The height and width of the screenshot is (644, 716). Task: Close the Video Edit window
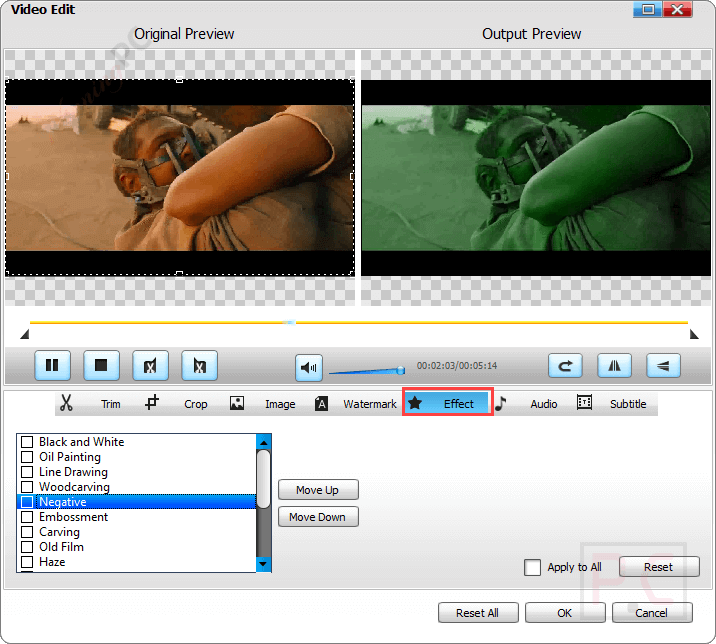[x=678, y=10]
